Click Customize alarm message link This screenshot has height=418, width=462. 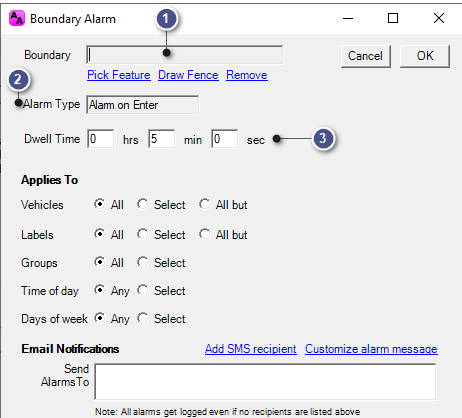(371, 349)
